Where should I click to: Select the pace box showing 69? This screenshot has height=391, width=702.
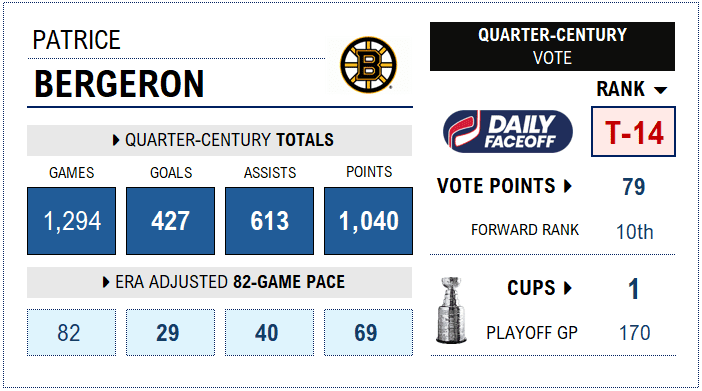coord(368,332)
